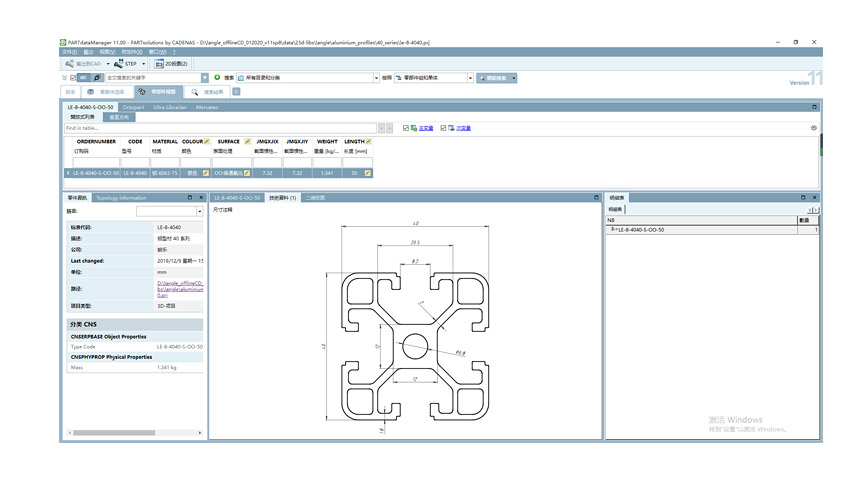Toggle the first variables checkbox above table

click(x=406, y=128)
